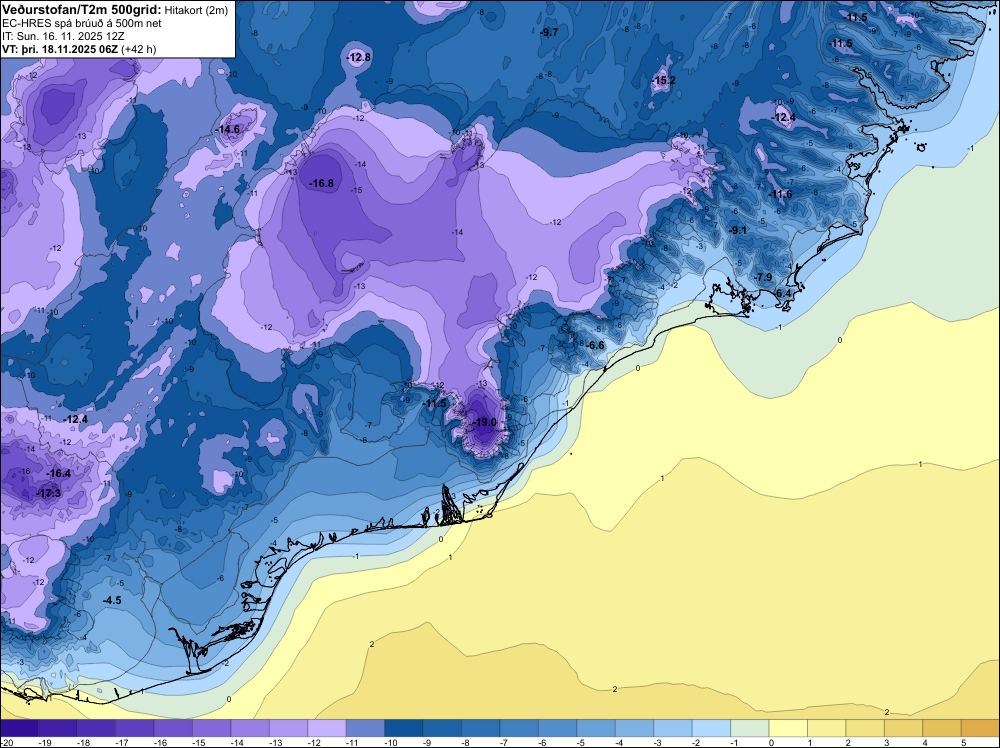This screenshot has width=1000, height=748.
Task: Click the -15.2 temperature label
Action: [663, 80]
